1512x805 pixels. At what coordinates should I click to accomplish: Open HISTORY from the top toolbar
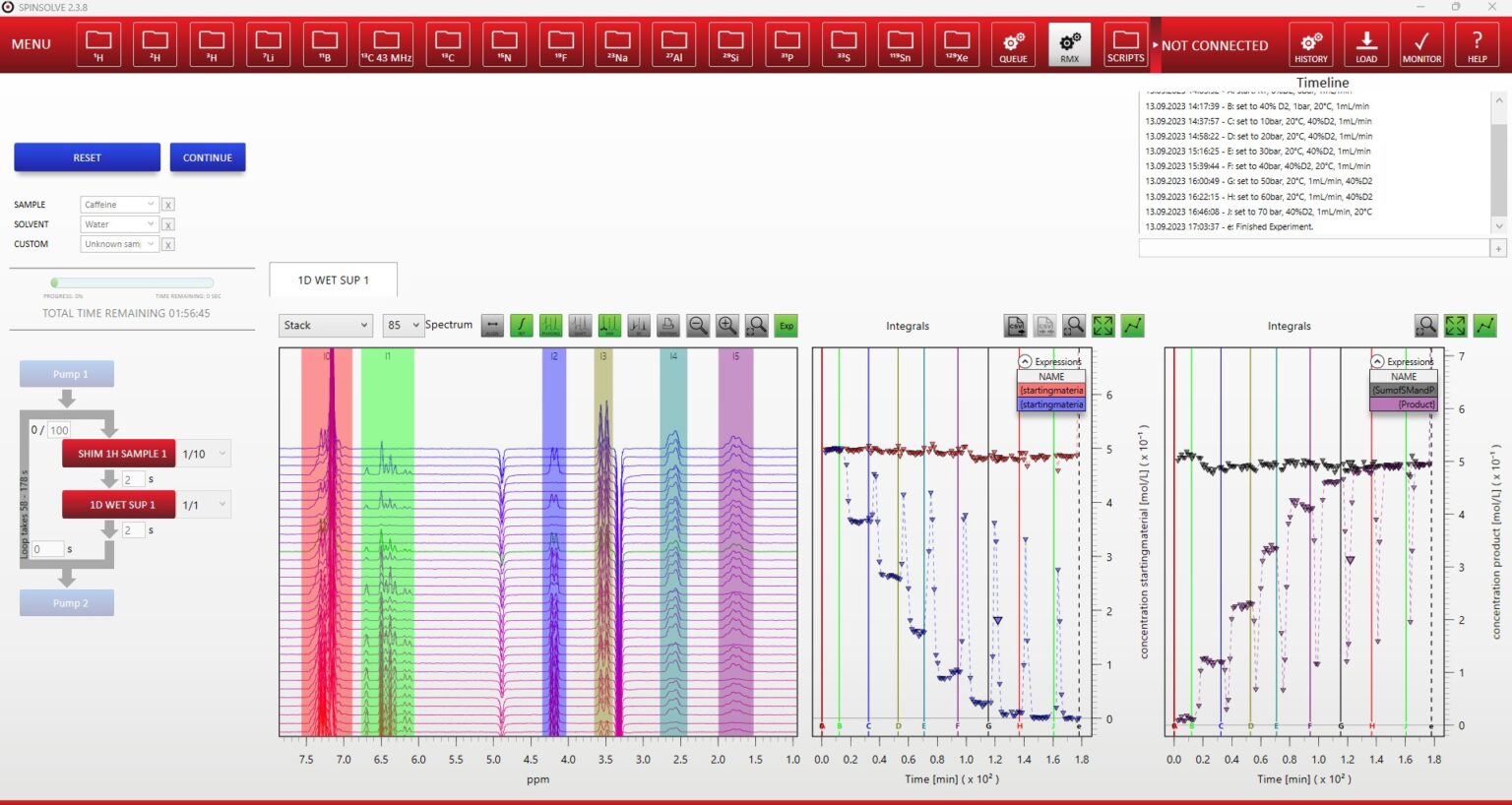tap(1310, 45)
